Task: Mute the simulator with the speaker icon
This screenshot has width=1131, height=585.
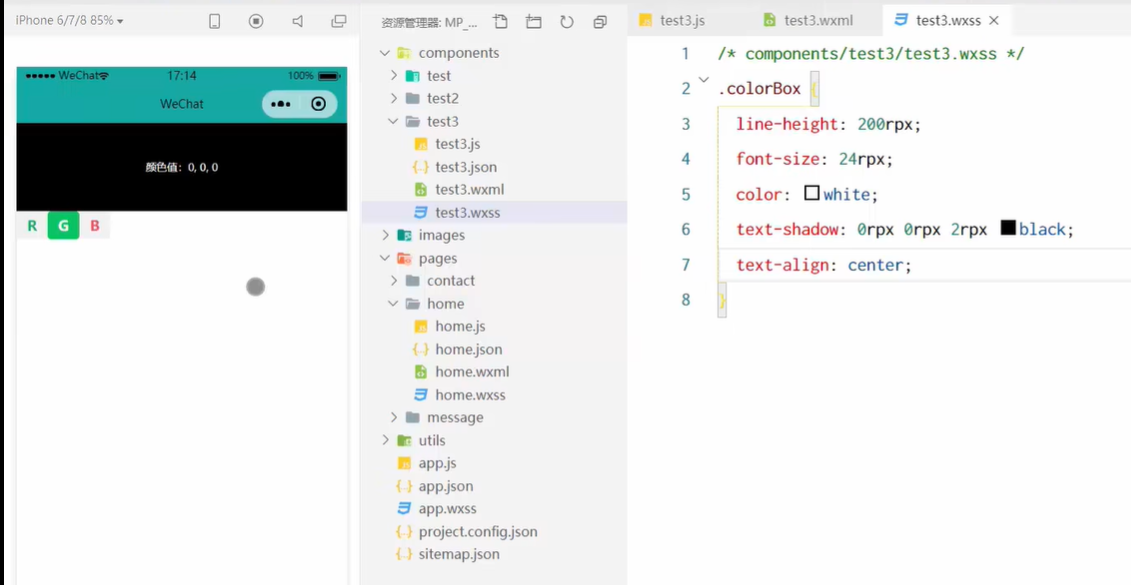Action: click(297, 22)
